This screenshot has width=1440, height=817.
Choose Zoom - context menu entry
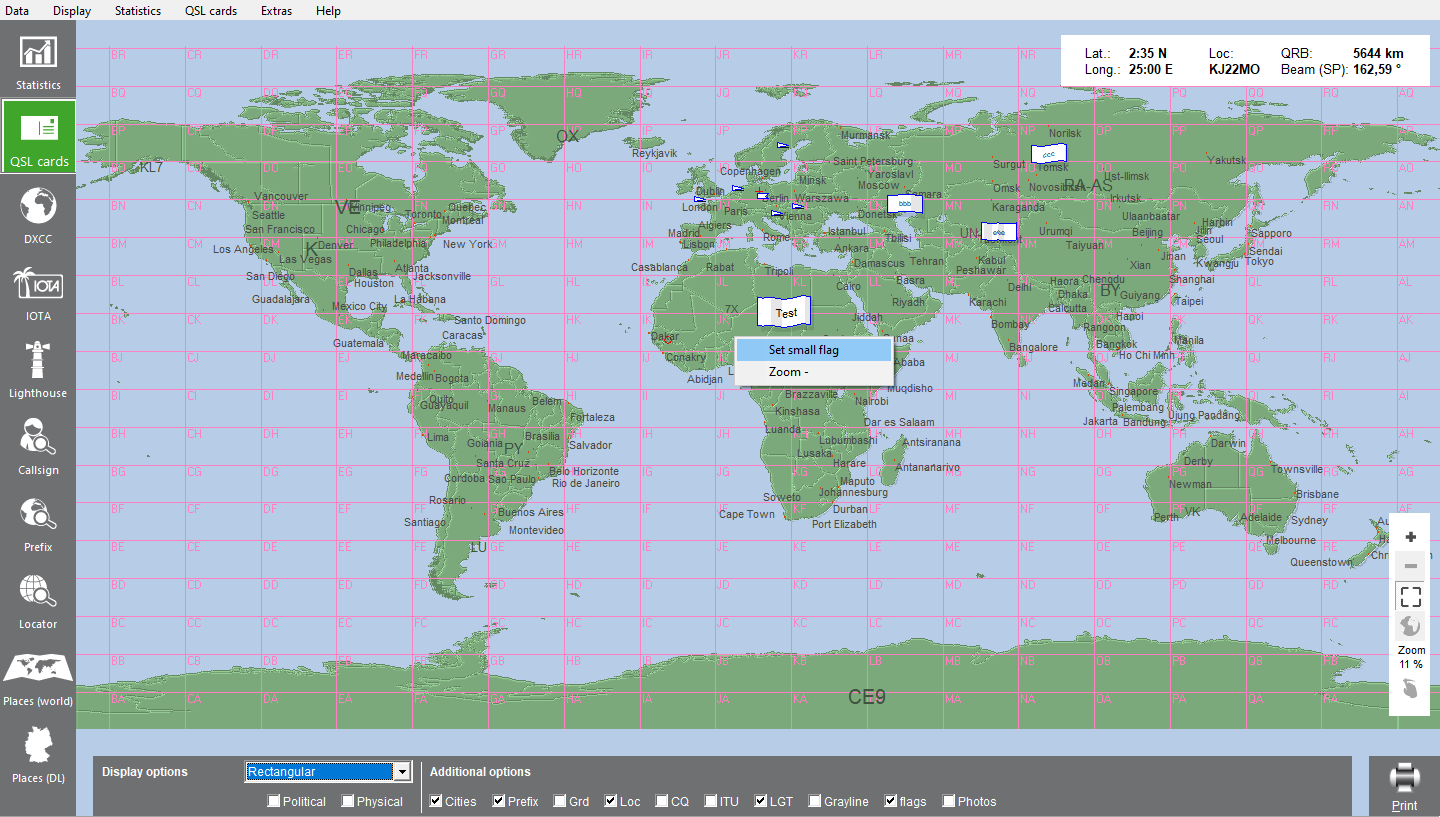tap(813, 372)
